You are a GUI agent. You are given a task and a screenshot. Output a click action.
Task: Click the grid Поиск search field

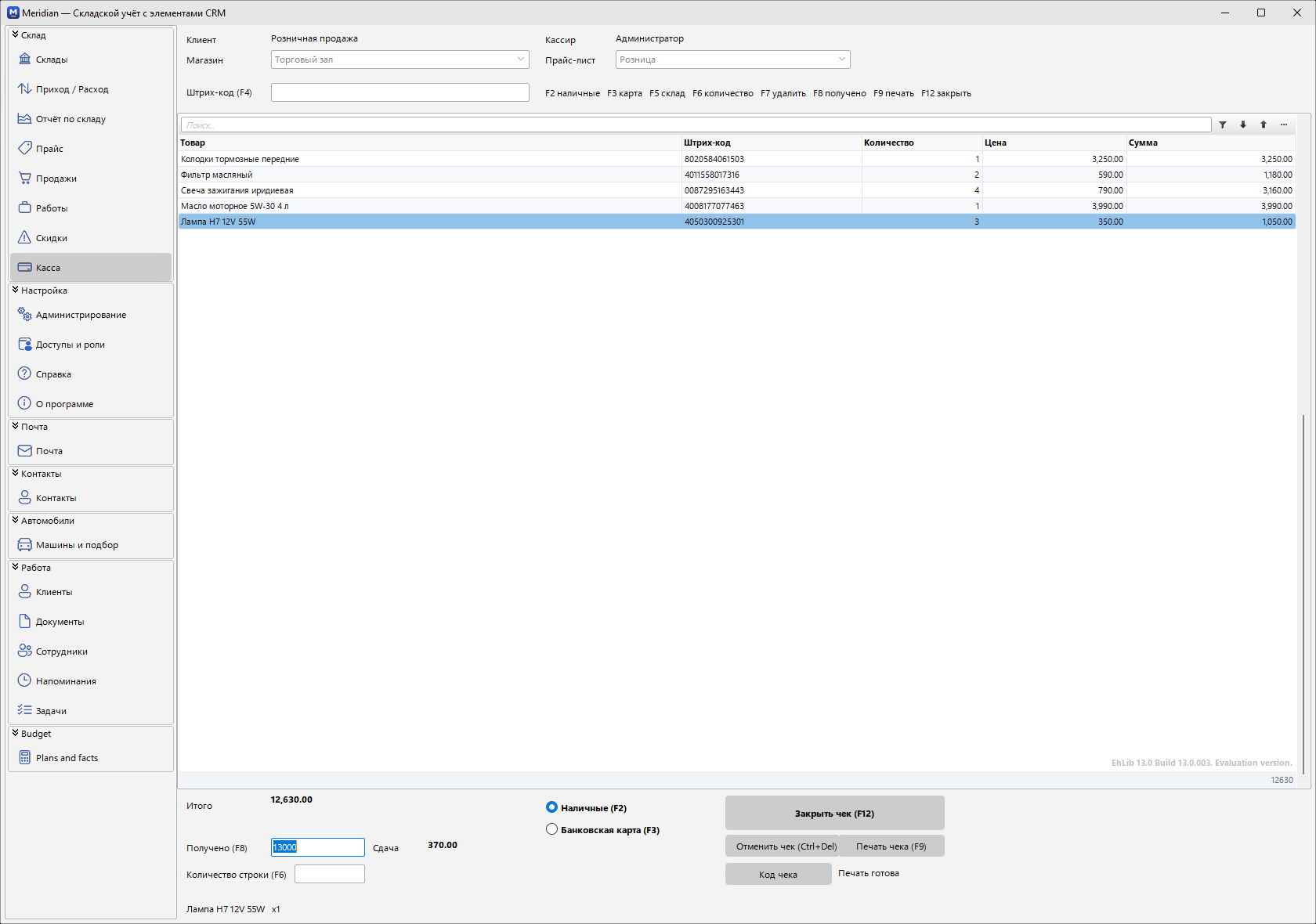point(696,125)
